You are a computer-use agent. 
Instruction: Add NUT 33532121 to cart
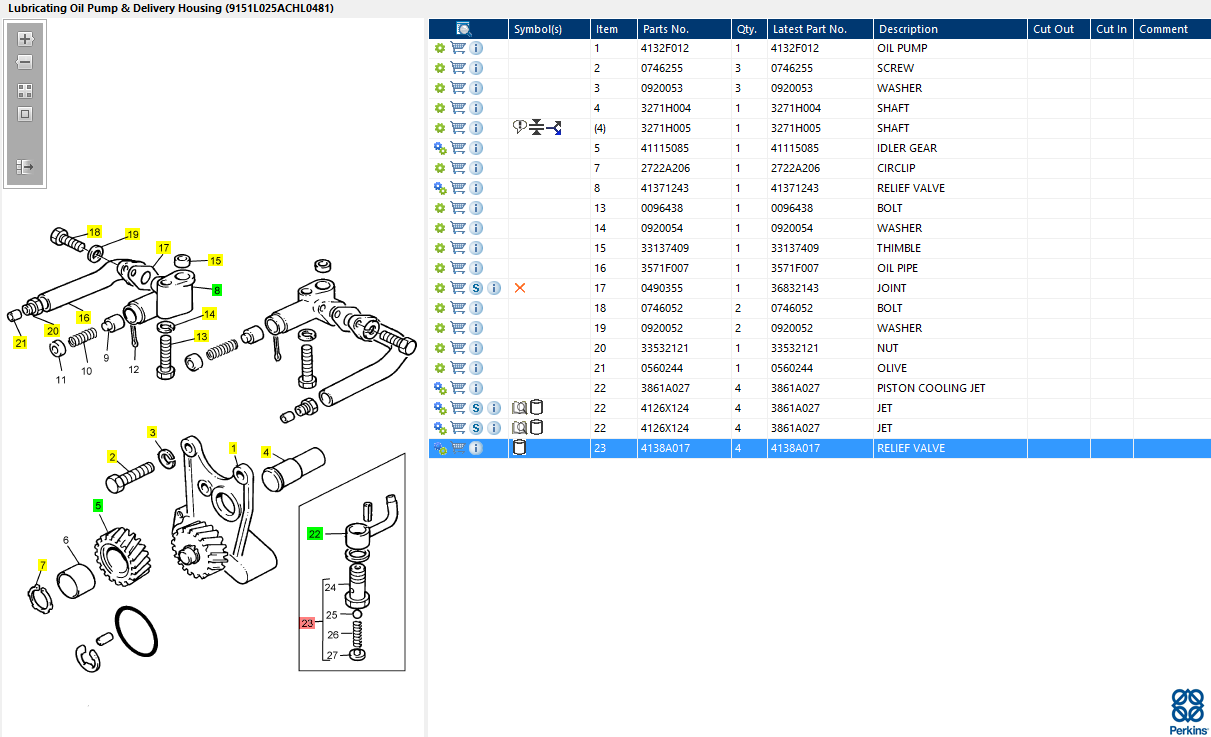tap(458, 348)
